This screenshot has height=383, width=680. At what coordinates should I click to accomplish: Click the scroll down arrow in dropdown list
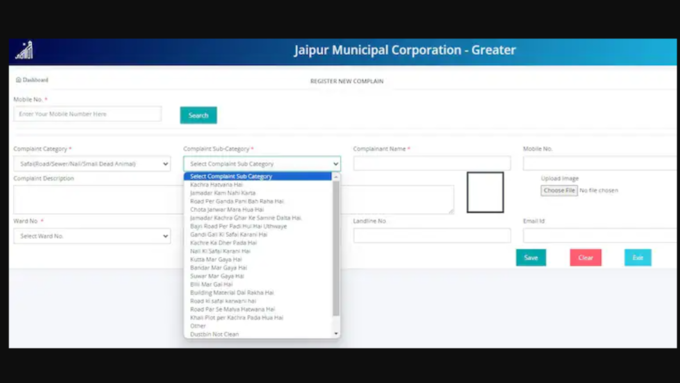[x=336, y=334]
